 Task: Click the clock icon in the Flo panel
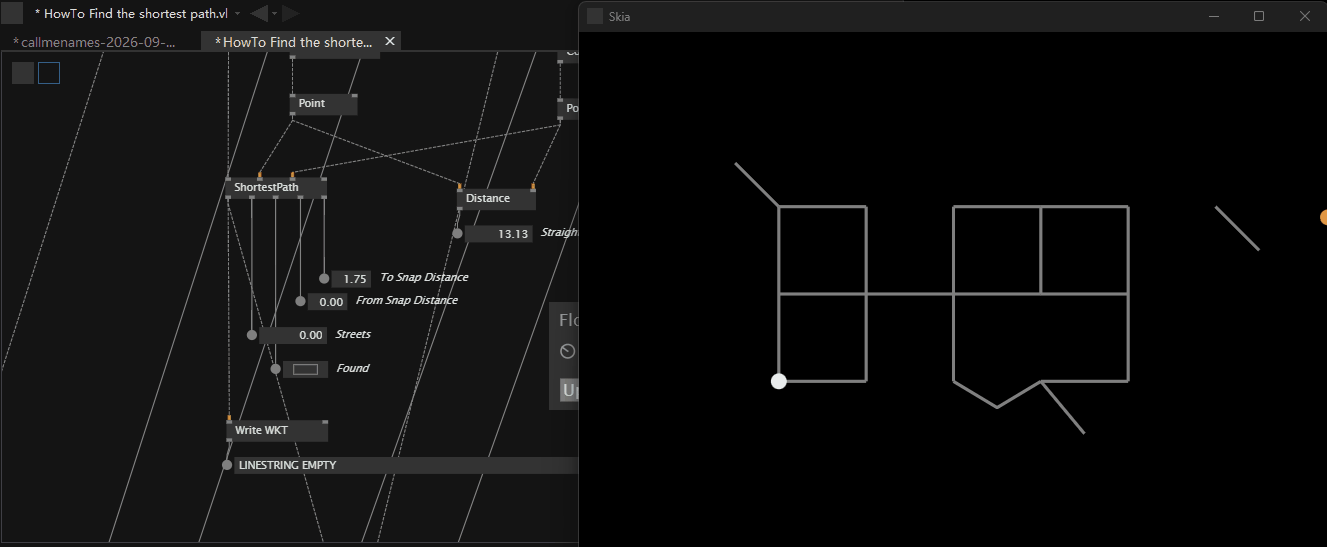[x=568, y=351]
